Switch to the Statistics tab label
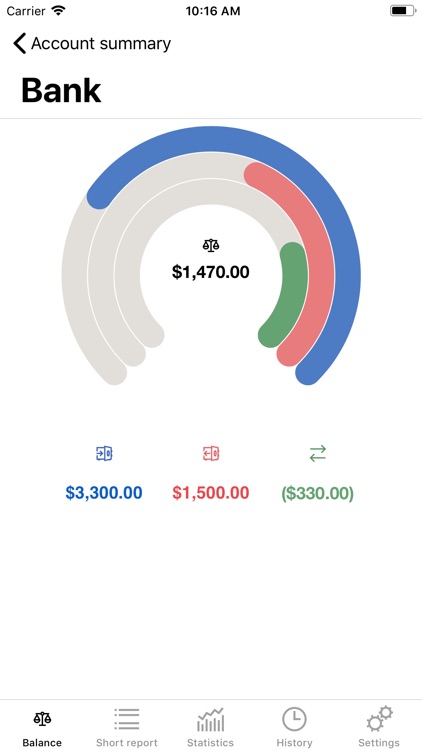This screenshot has width=422, height=750. point(211,743)
